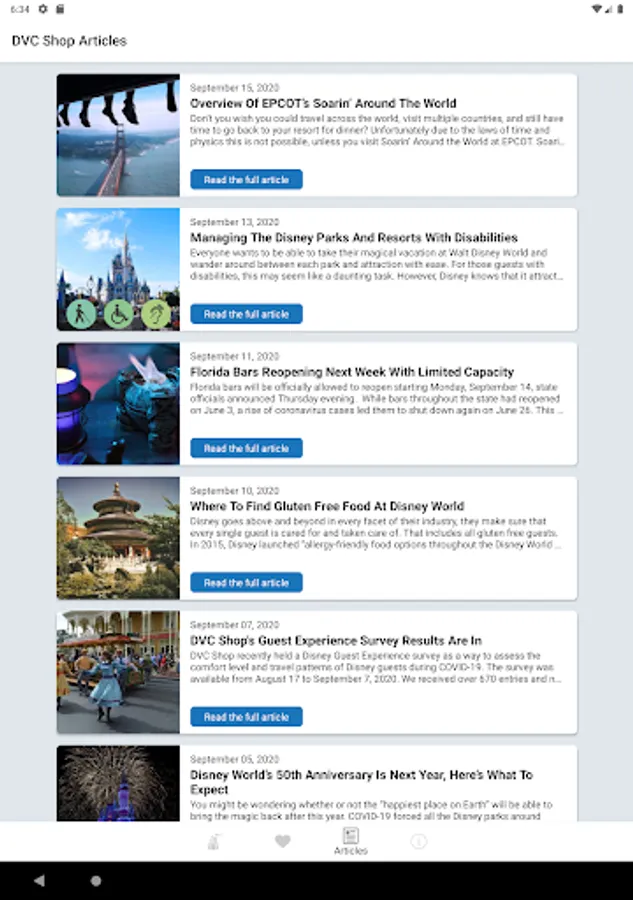Select the Articles tab
The image size is (633, 900).
351,841
